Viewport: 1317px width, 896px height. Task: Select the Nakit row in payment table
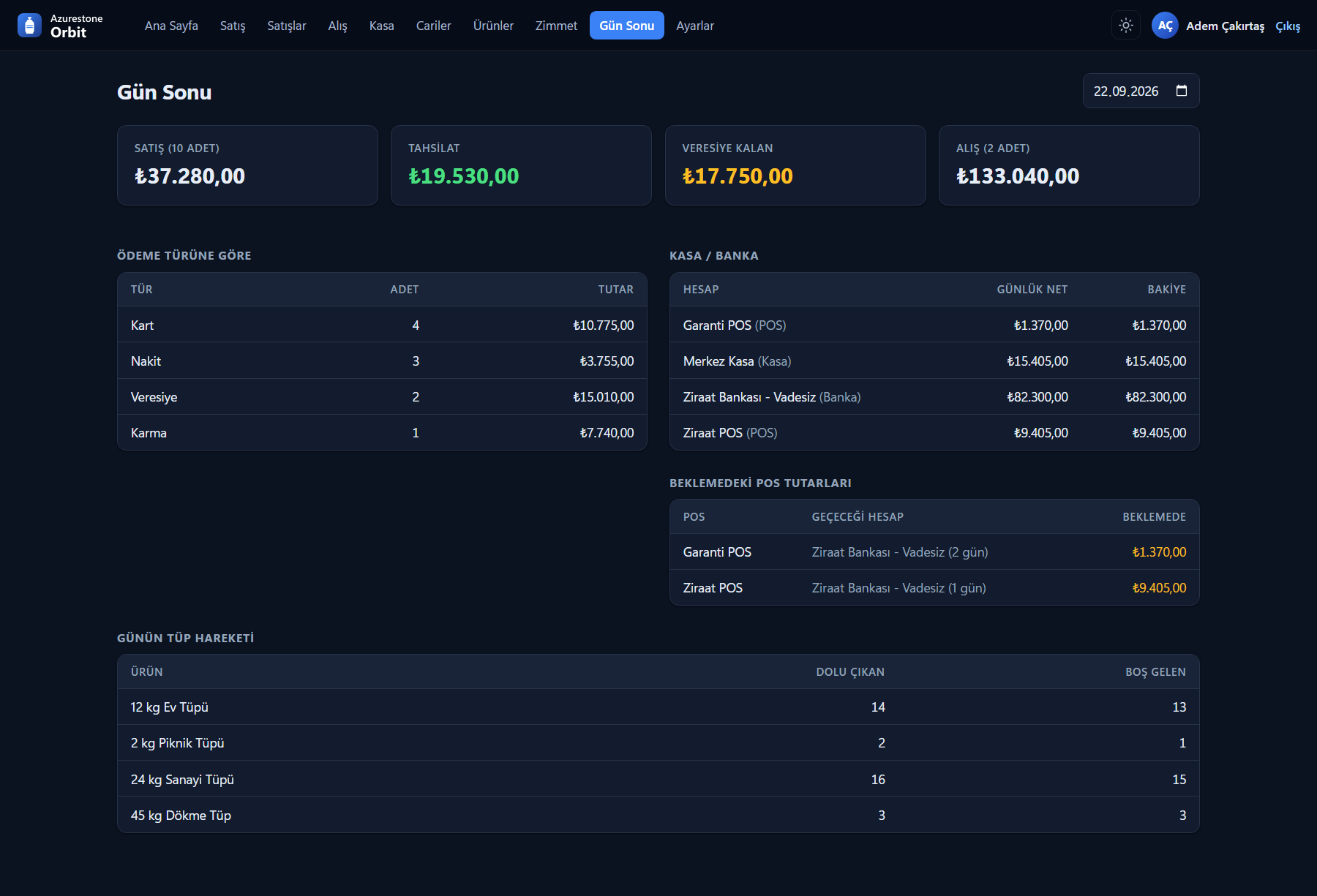click(x=382, y=361)
